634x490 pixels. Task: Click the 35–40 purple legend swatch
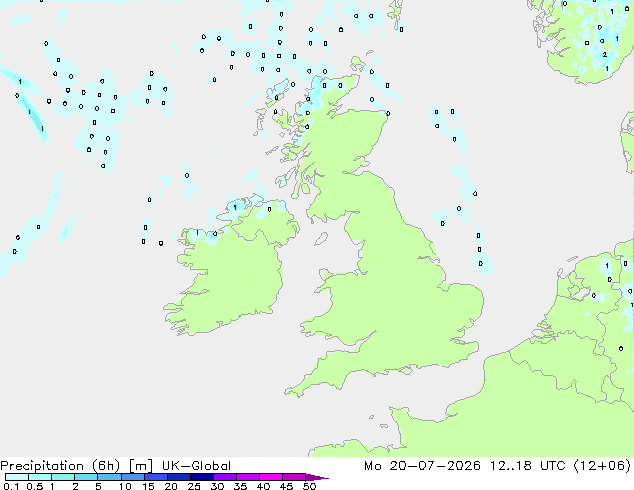pos(247,477)
